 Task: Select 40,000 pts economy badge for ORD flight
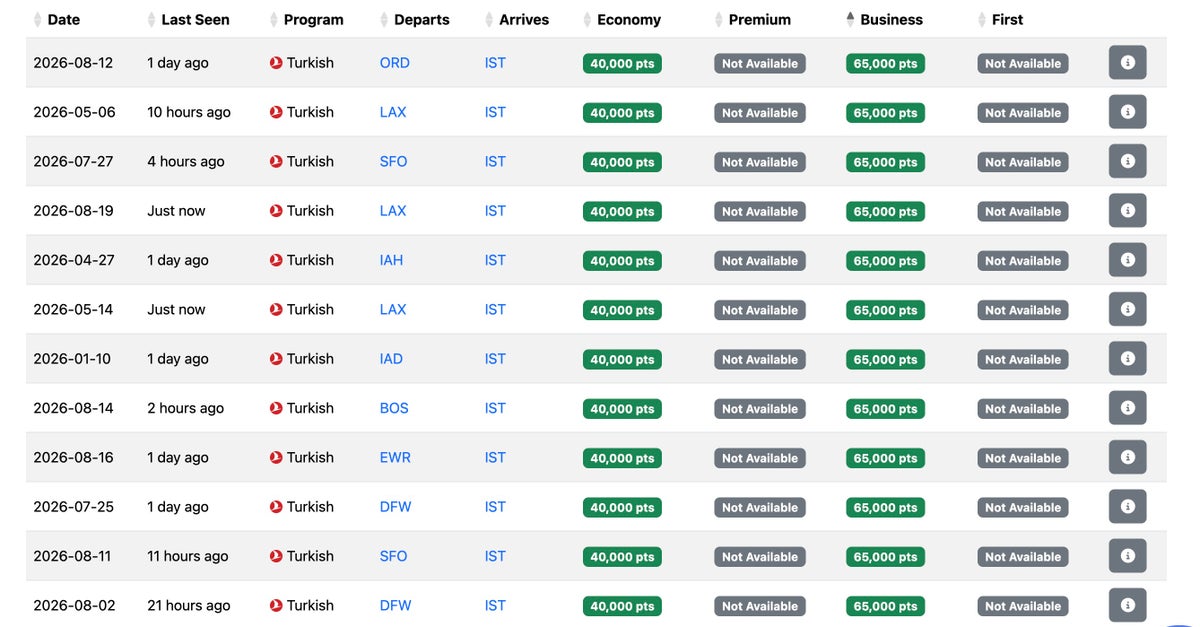click(622, 63)
